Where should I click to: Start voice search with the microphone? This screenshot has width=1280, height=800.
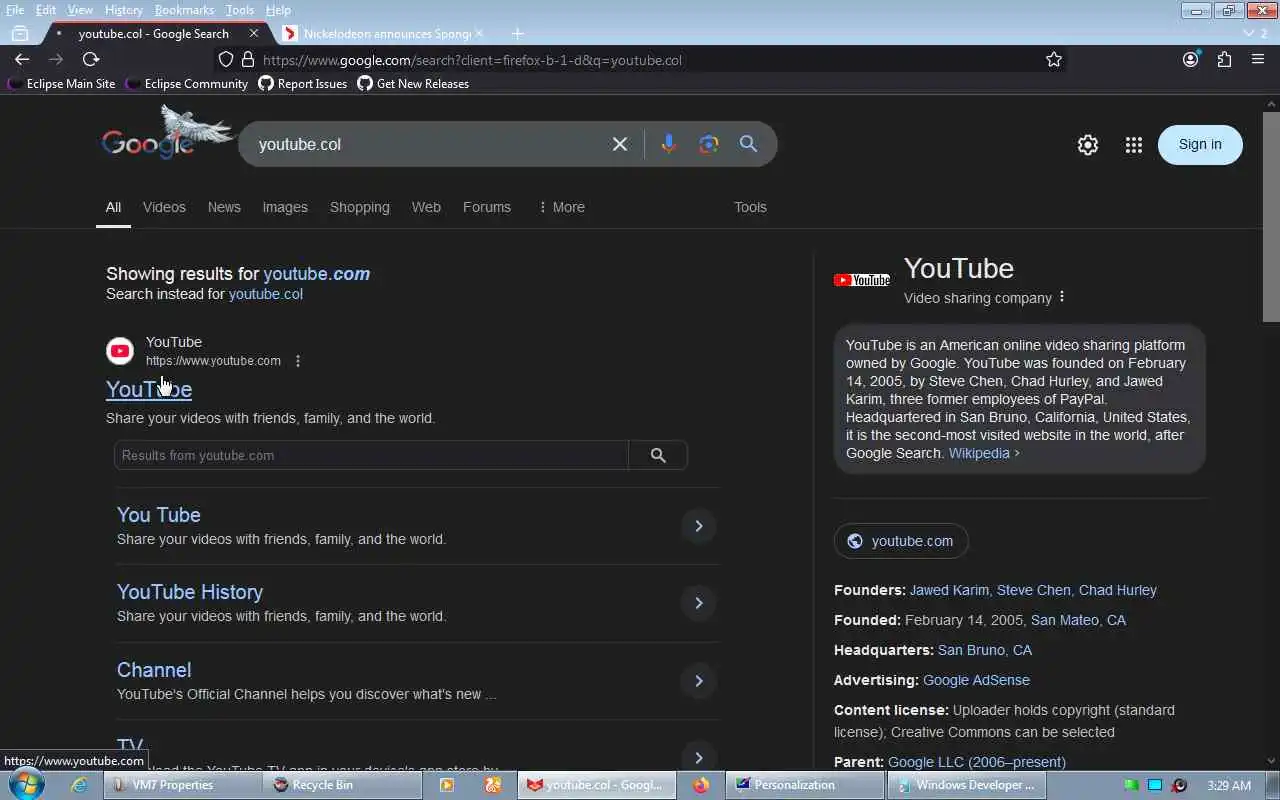(x=669, y=144)
